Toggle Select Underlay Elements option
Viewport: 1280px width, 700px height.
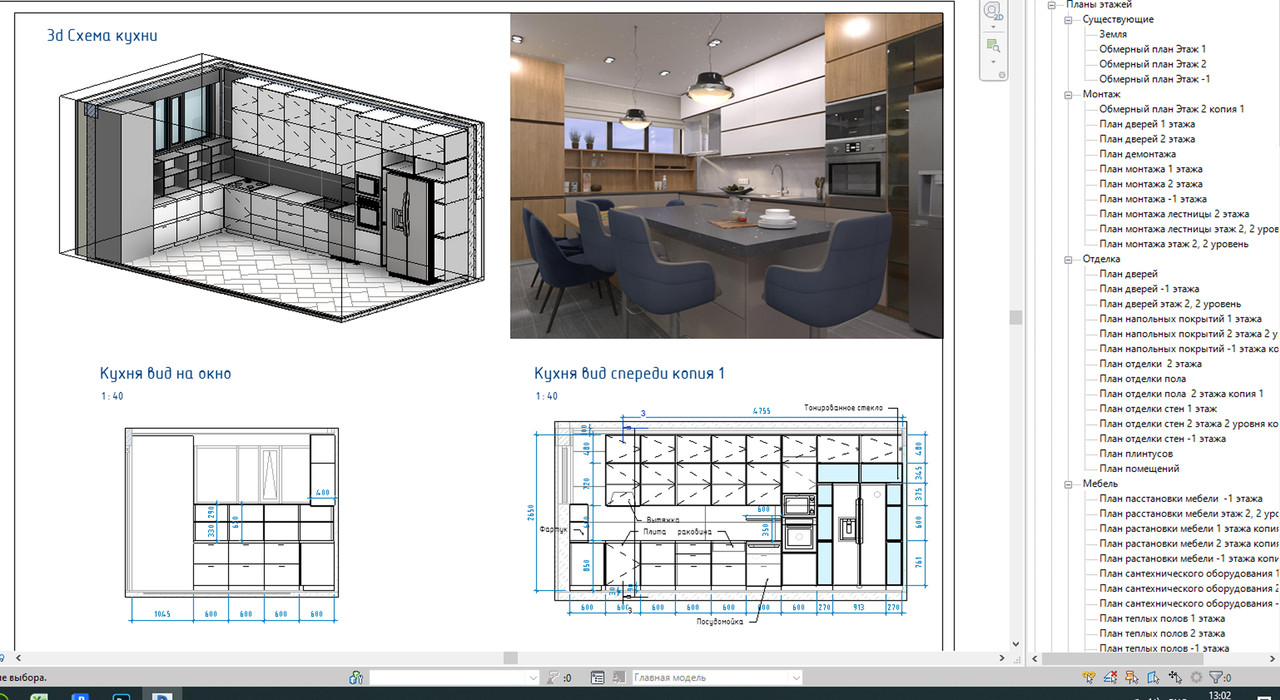[1110, 677]
